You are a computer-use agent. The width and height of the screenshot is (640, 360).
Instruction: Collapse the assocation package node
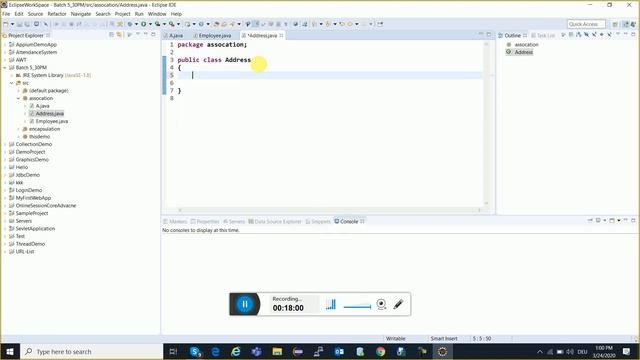click(x=18, y=98)
